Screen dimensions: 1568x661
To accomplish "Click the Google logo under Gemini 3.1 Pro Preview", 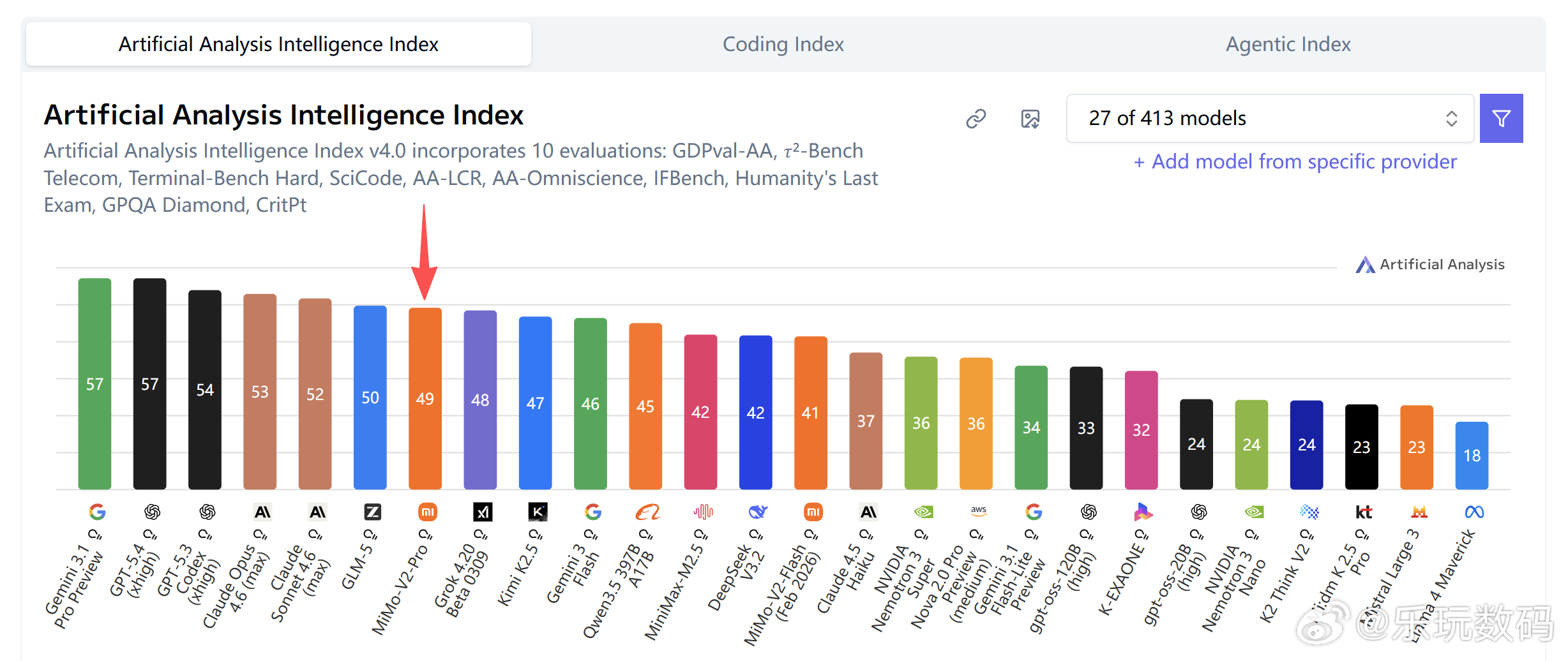I will [x=97, y=512].
